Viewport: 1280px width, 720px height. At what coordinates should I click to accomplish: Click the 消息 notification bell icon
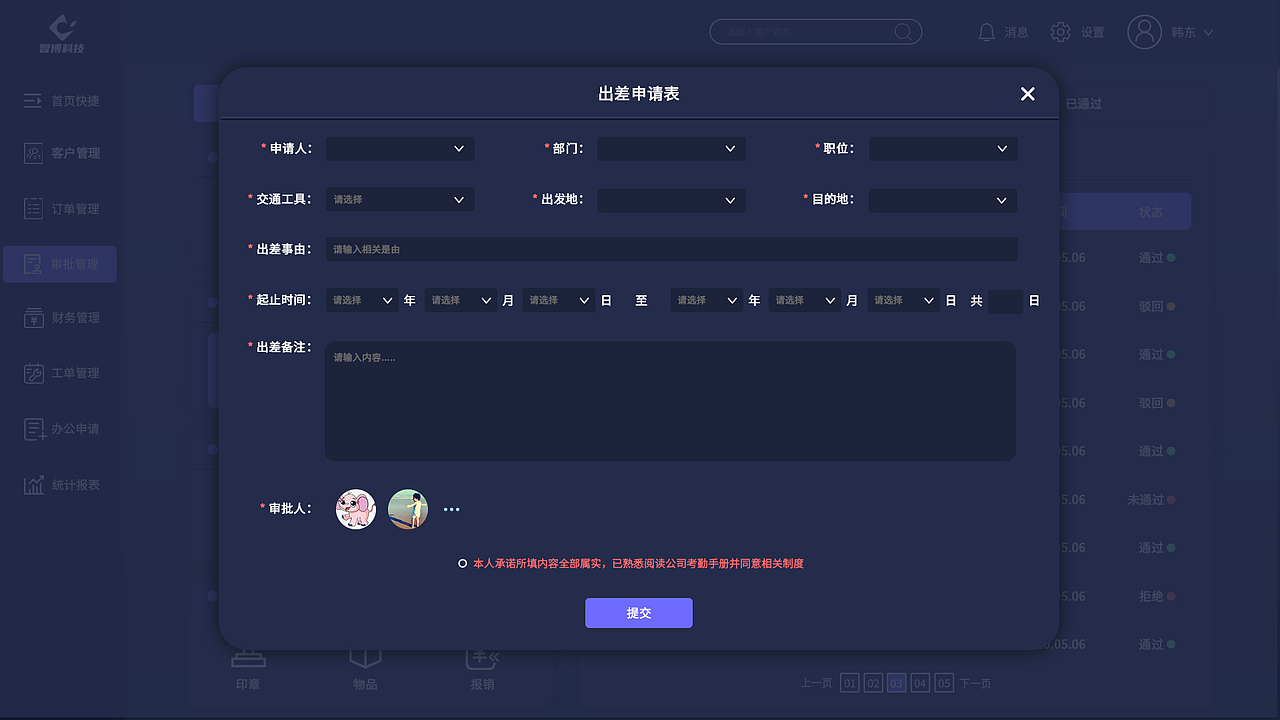[988, 31]
